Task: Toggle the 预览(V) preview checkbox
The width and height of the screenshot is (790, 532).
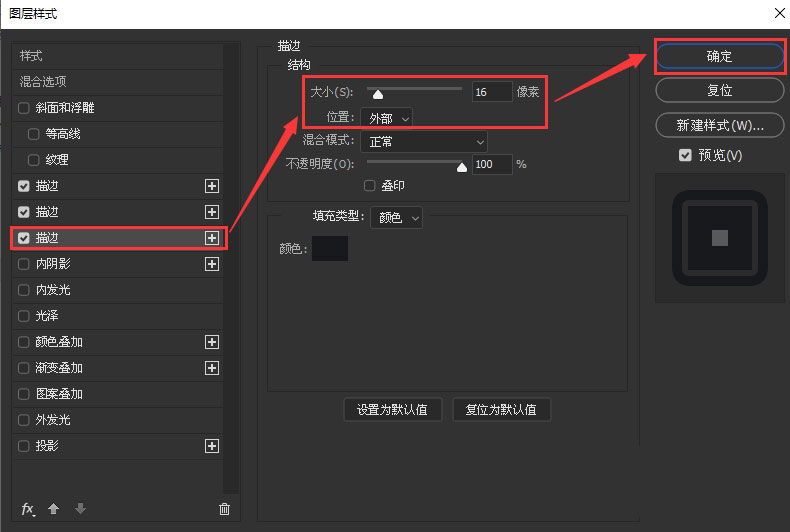Action: [x=685, y=155]
